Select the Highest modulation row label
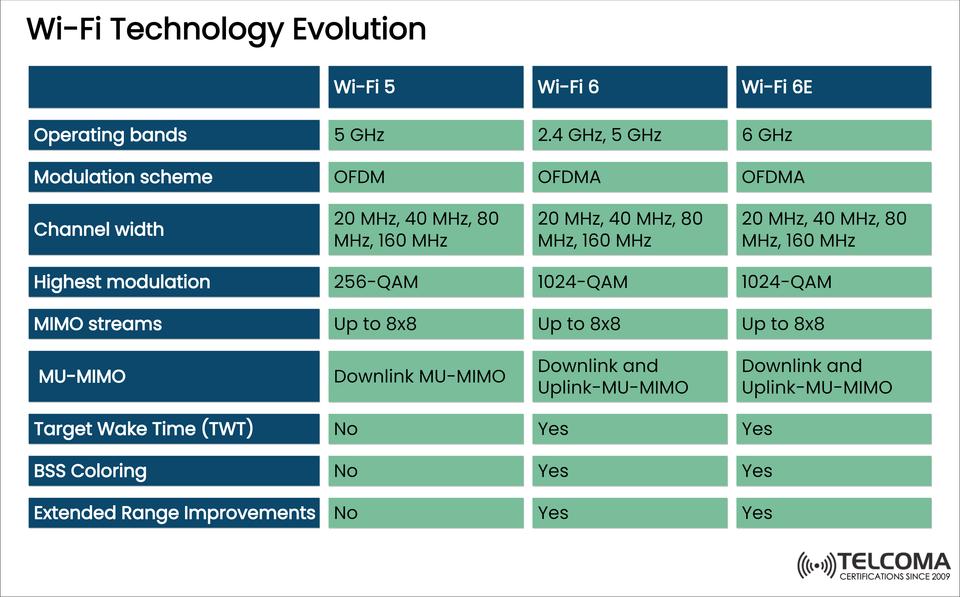960x597 pixels. [174, 282]
